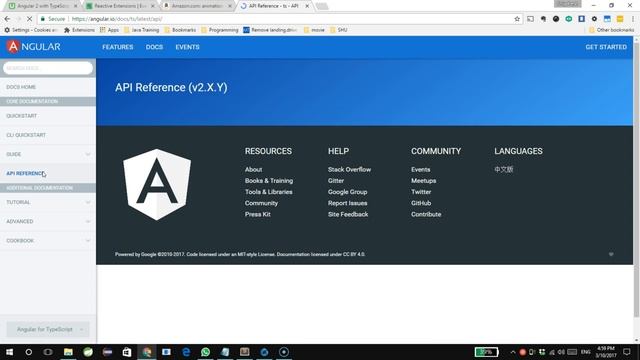Open the Tools & Libraries link
640x360 pixels.
point(269,192)
